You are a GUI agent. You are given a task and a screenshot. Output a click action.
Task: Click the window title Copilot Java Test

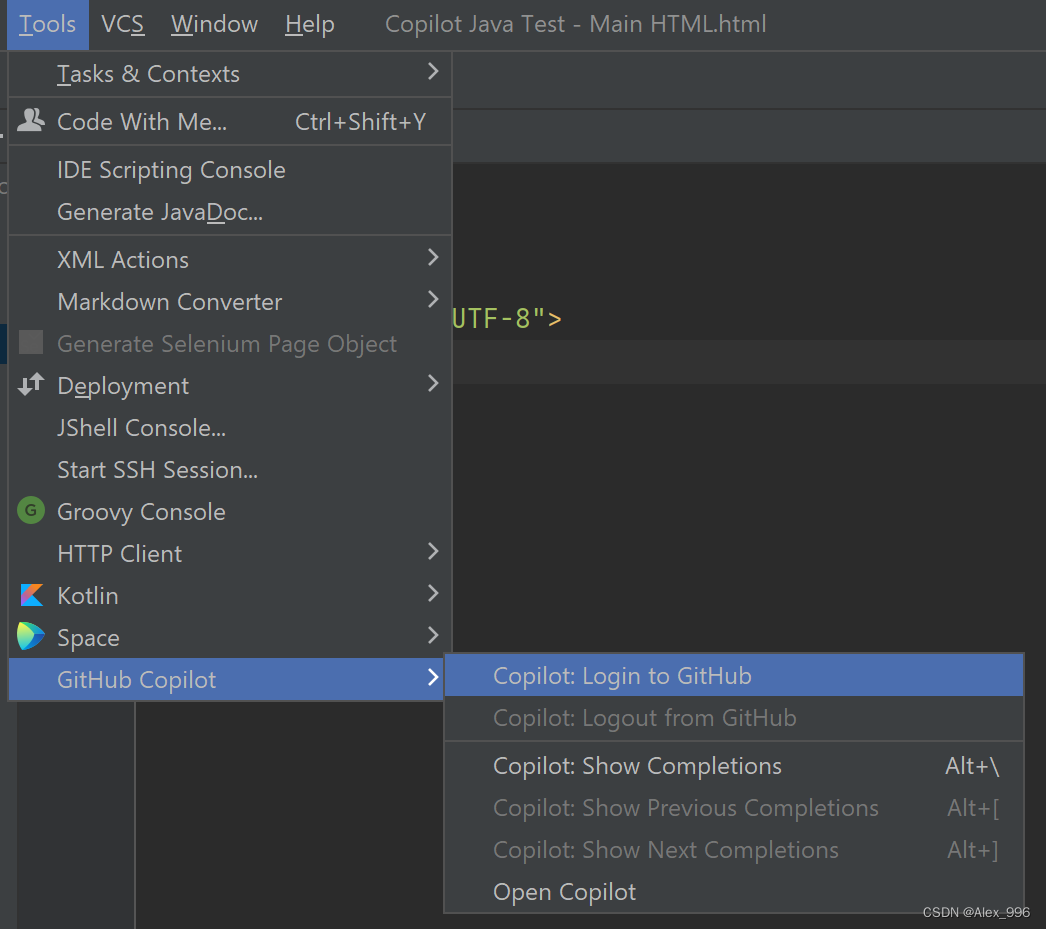pyautogui.click(x=575, y=24)
